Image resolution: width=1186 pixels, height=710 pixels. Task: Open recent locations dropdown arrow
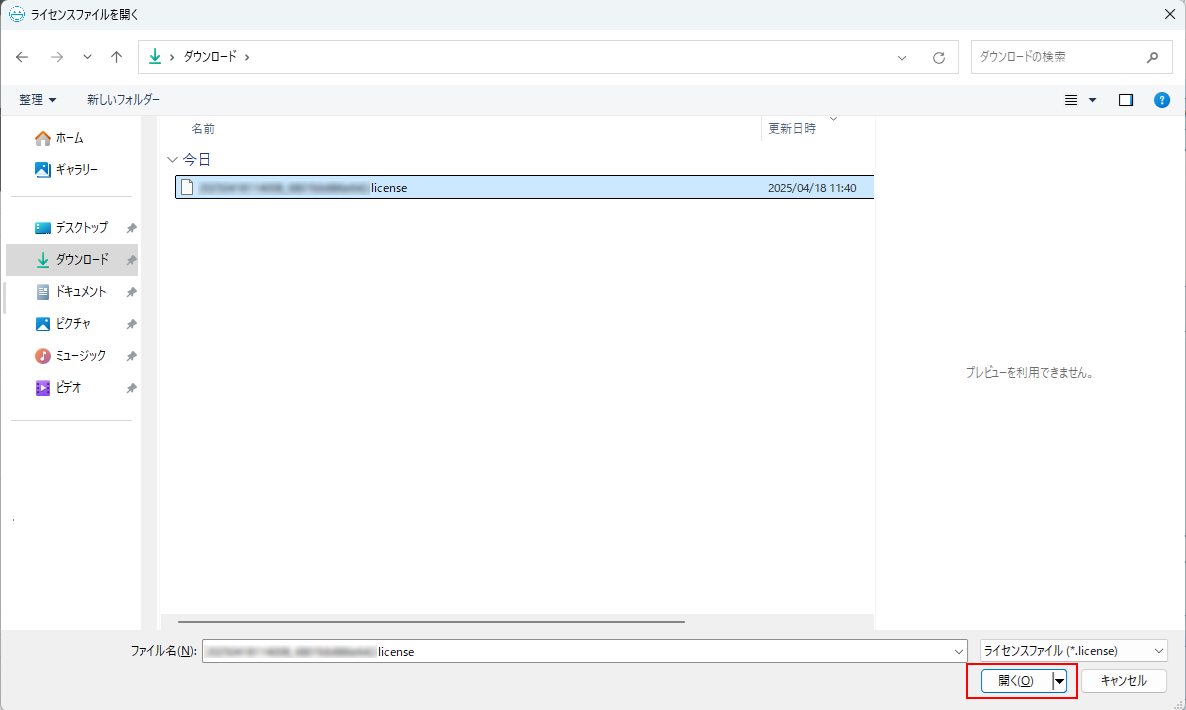tap(87, 57)
